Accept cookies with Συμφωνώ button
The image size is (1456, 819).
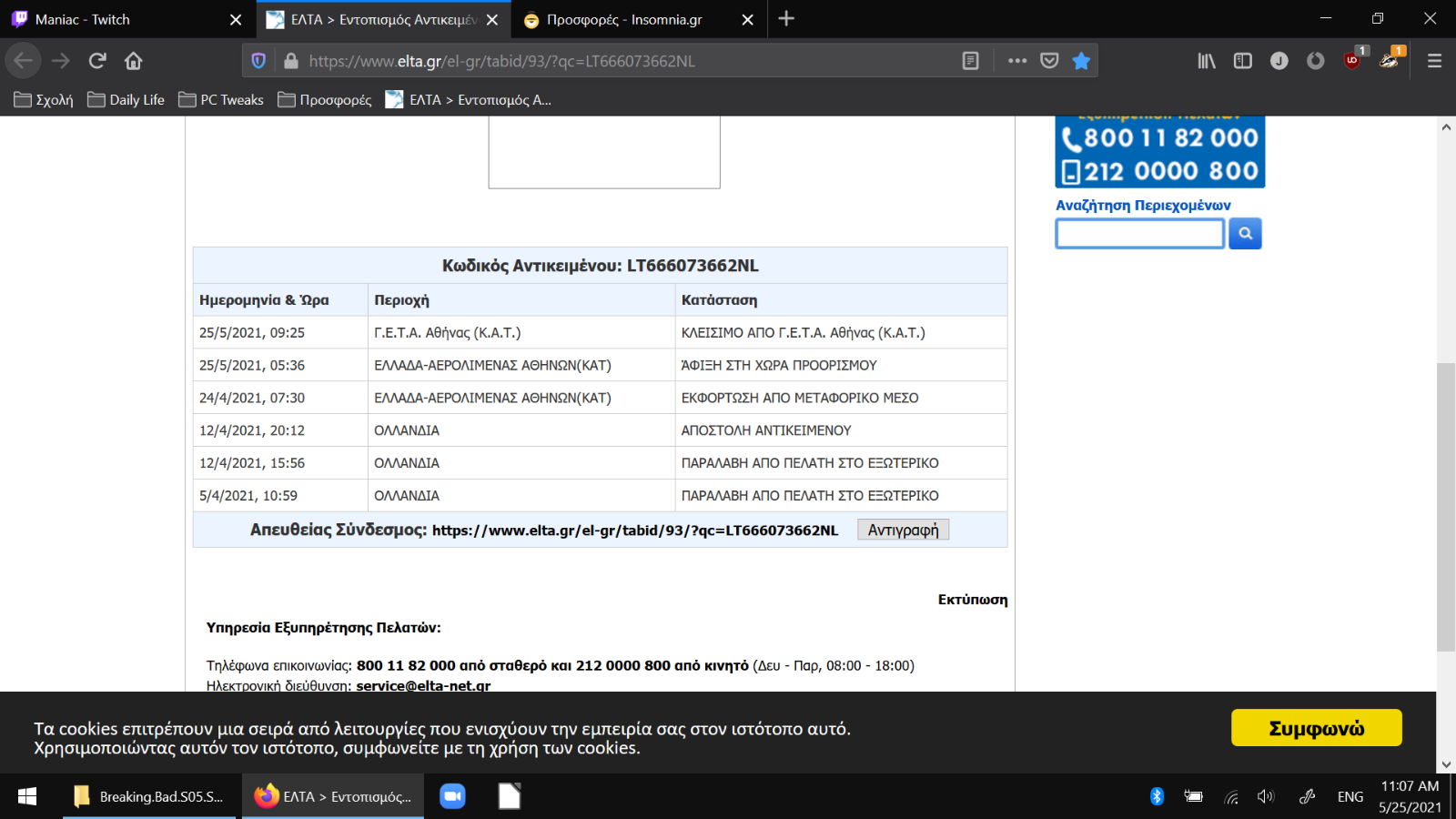1316,728
